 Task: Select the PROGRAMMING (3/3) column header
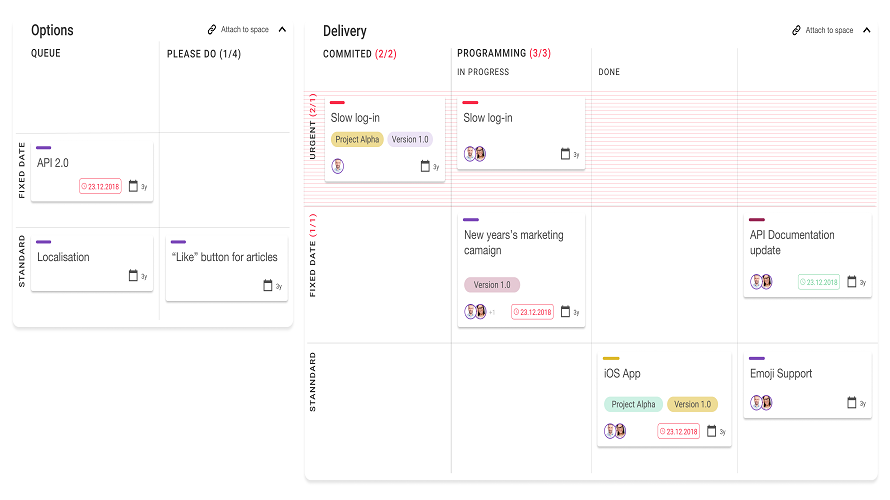(x=503, y=54)
